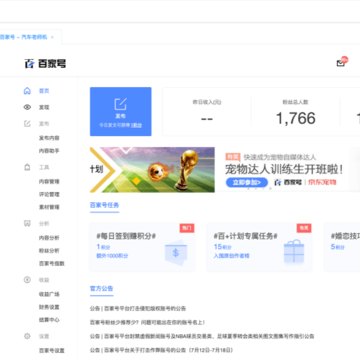This screenshot has width=360, height=360.
Task: Open 结算中心 menu item
Action: pos(49,320)
